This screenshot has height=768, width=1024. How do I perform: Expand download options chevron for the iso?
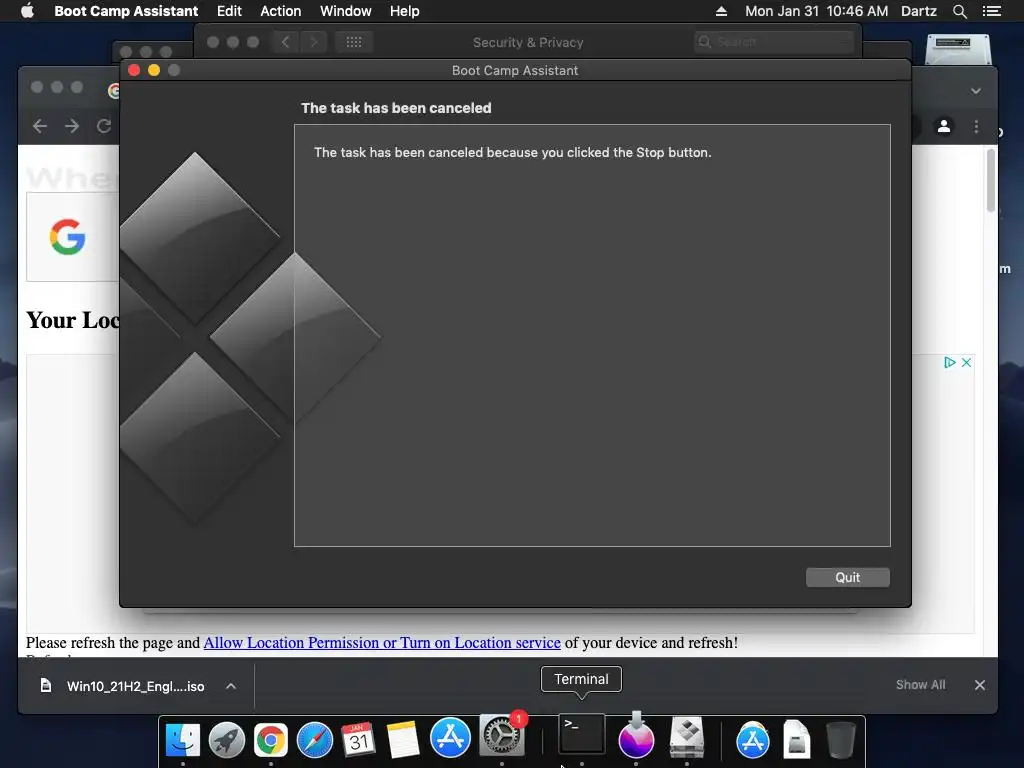click(231, 686)
